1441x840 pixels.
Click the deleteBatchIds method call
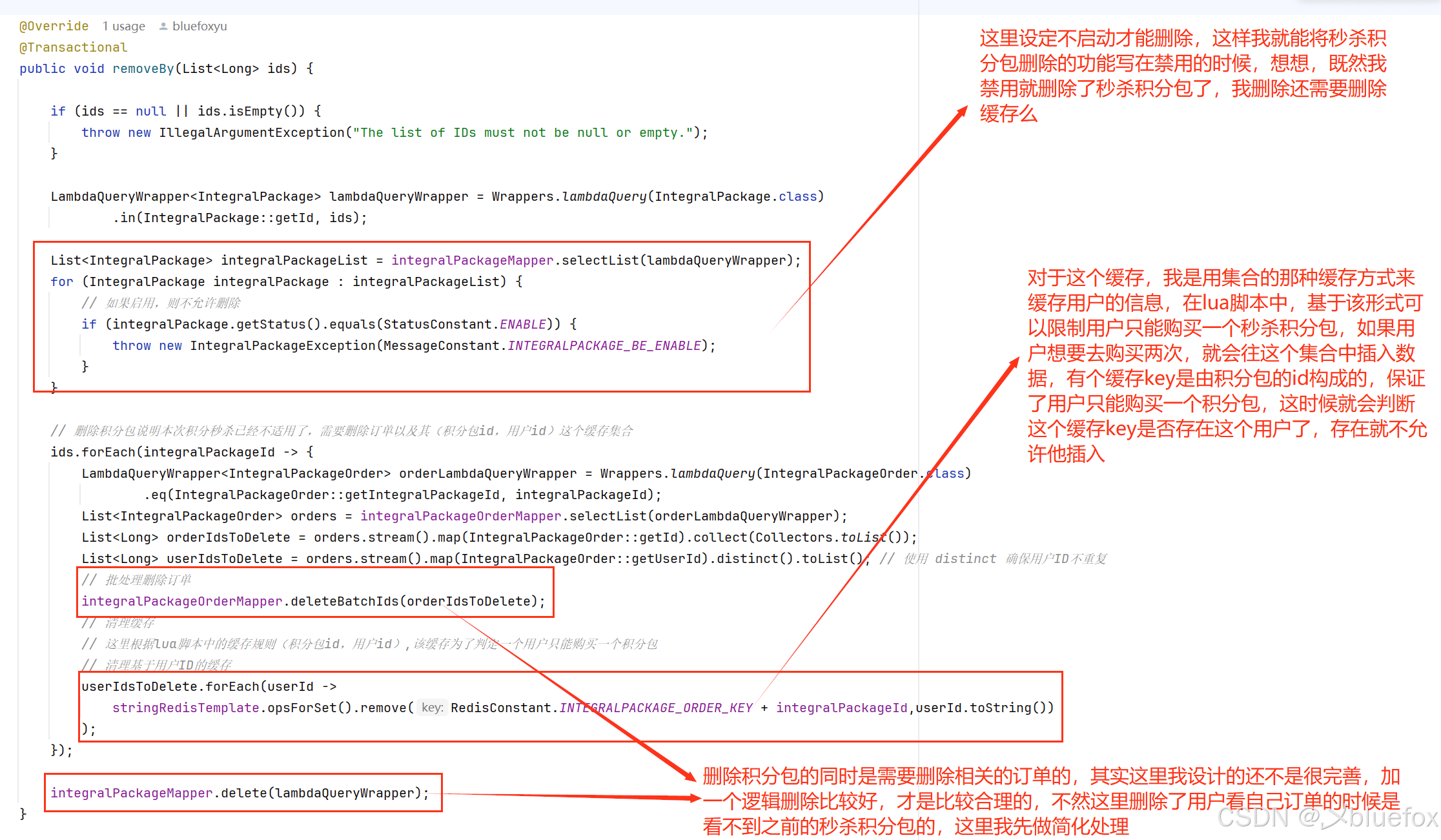[344, 602]
